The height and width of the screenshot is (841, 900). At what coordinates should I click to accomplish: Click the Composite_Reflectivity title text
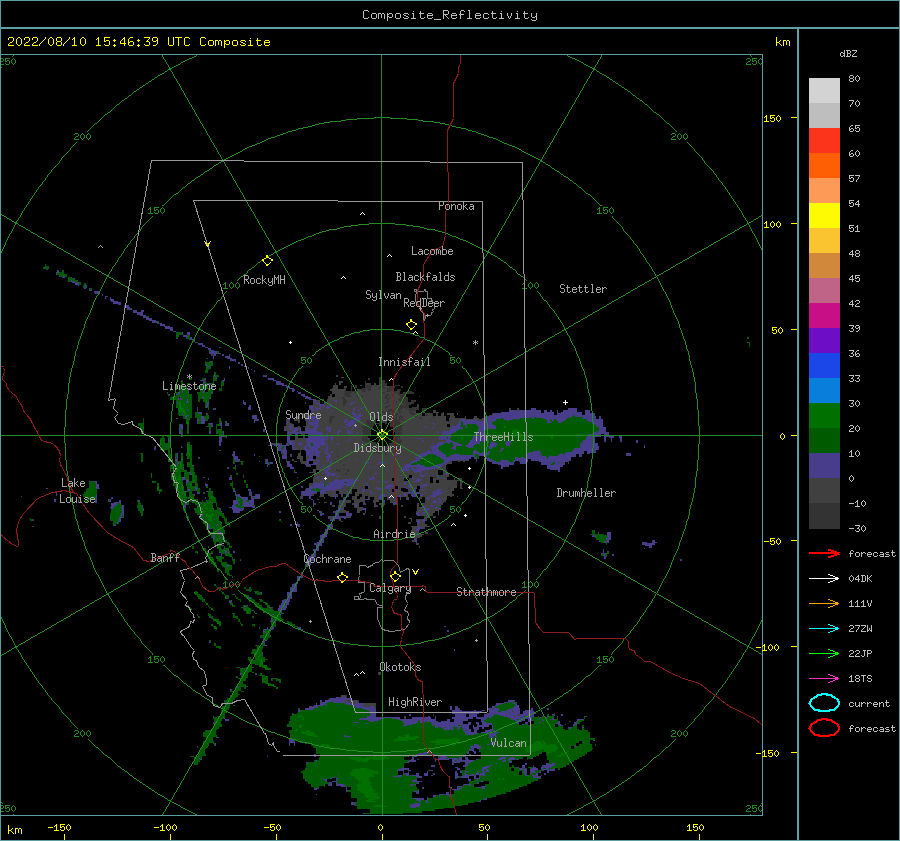[x=450, y=15]
